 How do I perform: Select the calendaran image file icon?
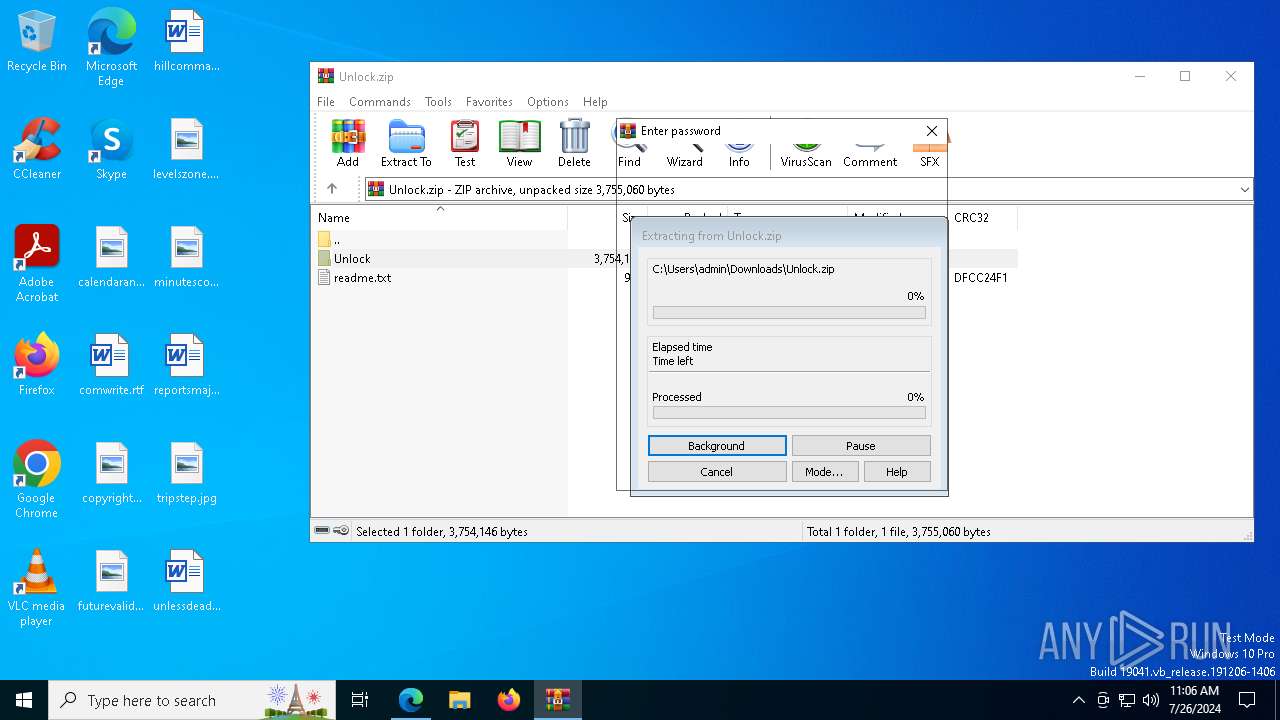pos(111,258)
